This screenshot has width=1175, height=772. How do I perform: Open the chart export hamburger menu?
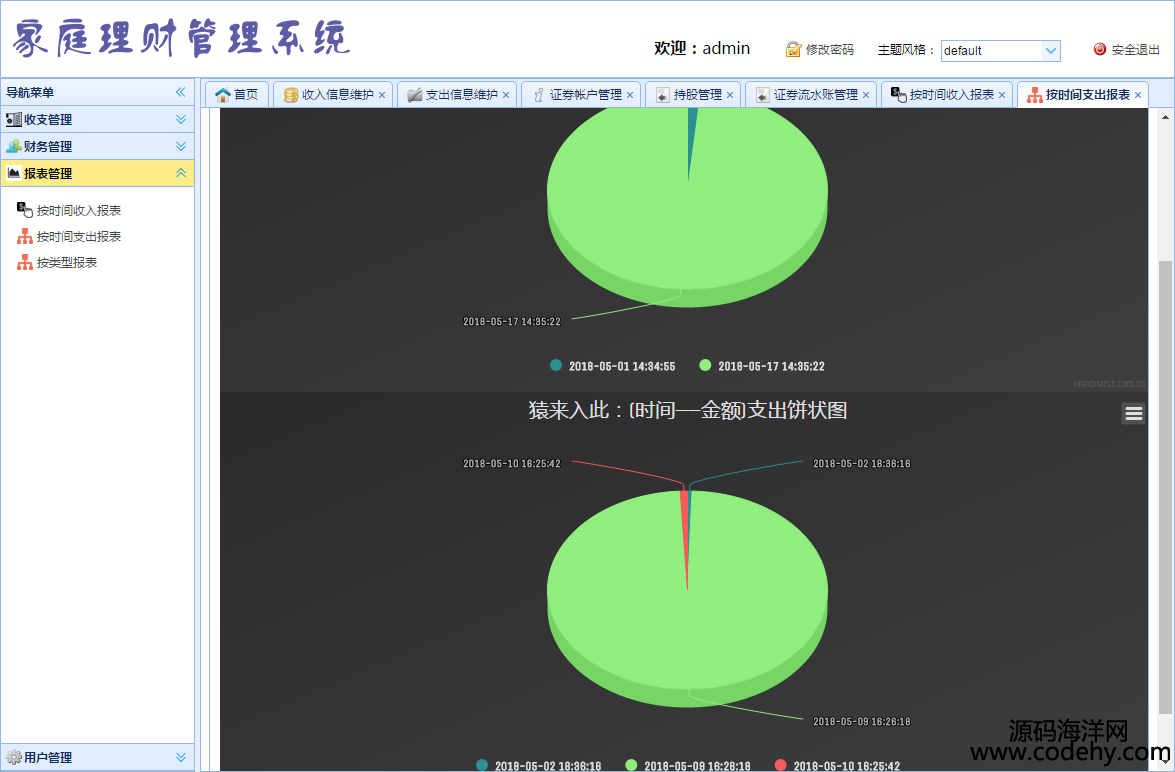coord(1133,413)
